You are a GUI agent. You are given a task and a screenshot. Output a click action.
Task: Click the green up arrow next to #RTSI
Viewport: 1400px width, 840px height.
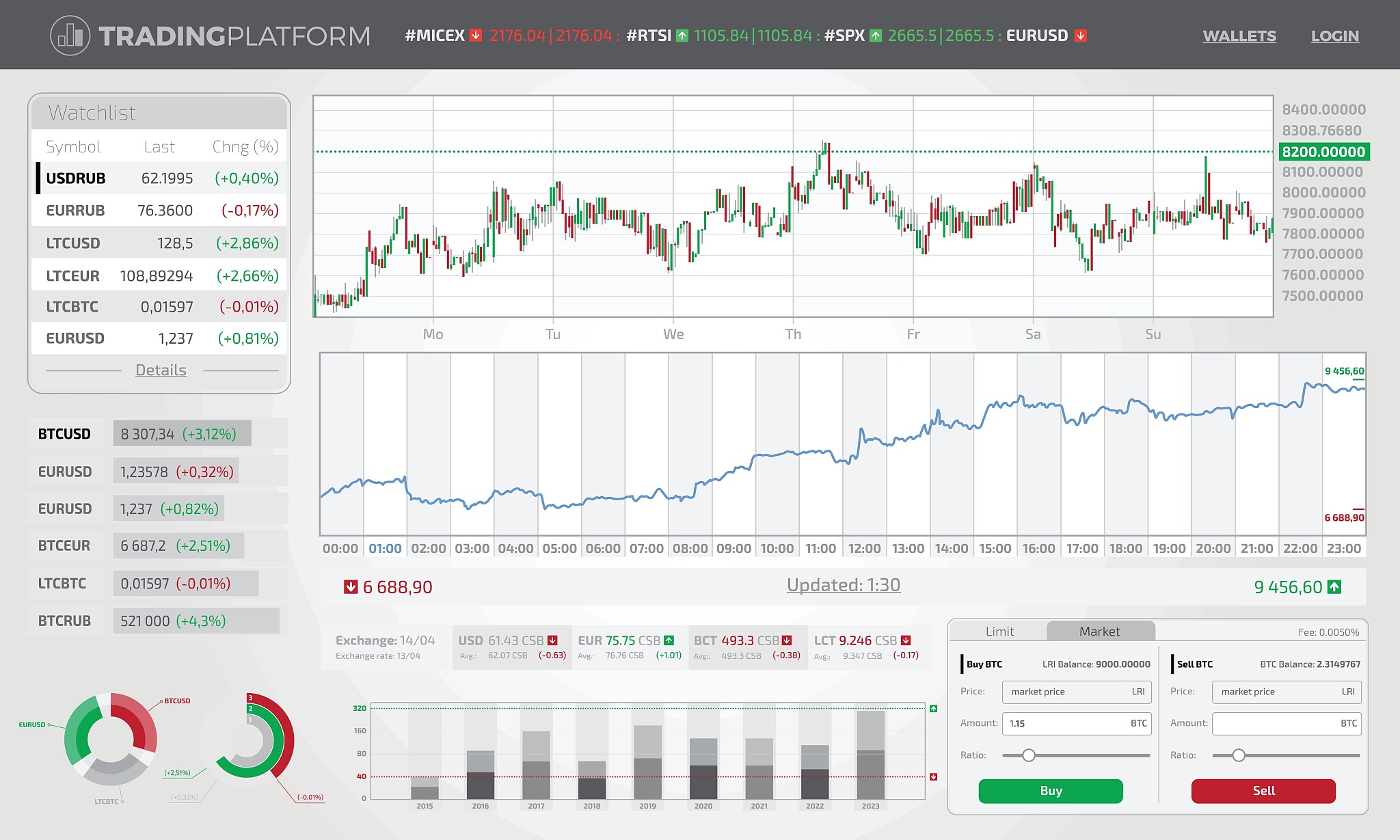pos(682,36)
